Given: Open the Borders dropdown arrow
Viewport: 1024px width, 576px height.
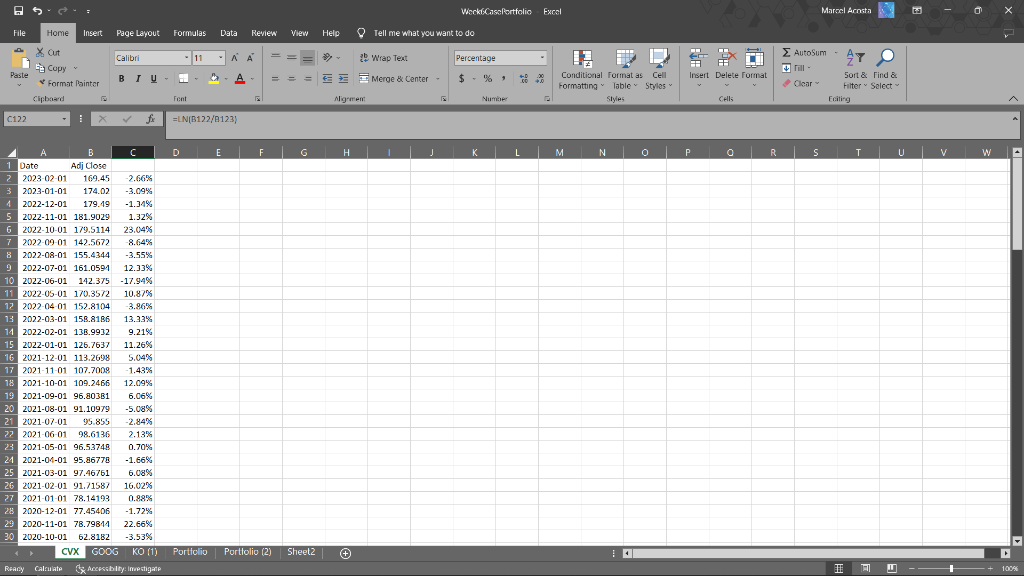Looking at the screenshot, I should click(196, 79).
